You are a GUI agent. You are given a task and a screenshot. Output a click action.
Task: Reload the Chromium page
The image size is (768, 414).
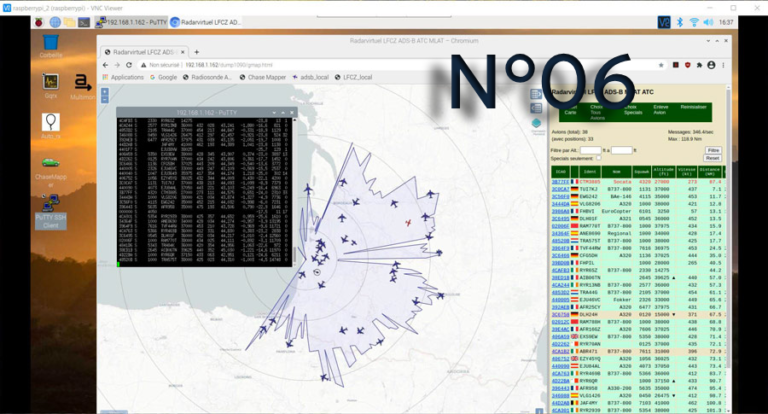click(x=129, y=65)
